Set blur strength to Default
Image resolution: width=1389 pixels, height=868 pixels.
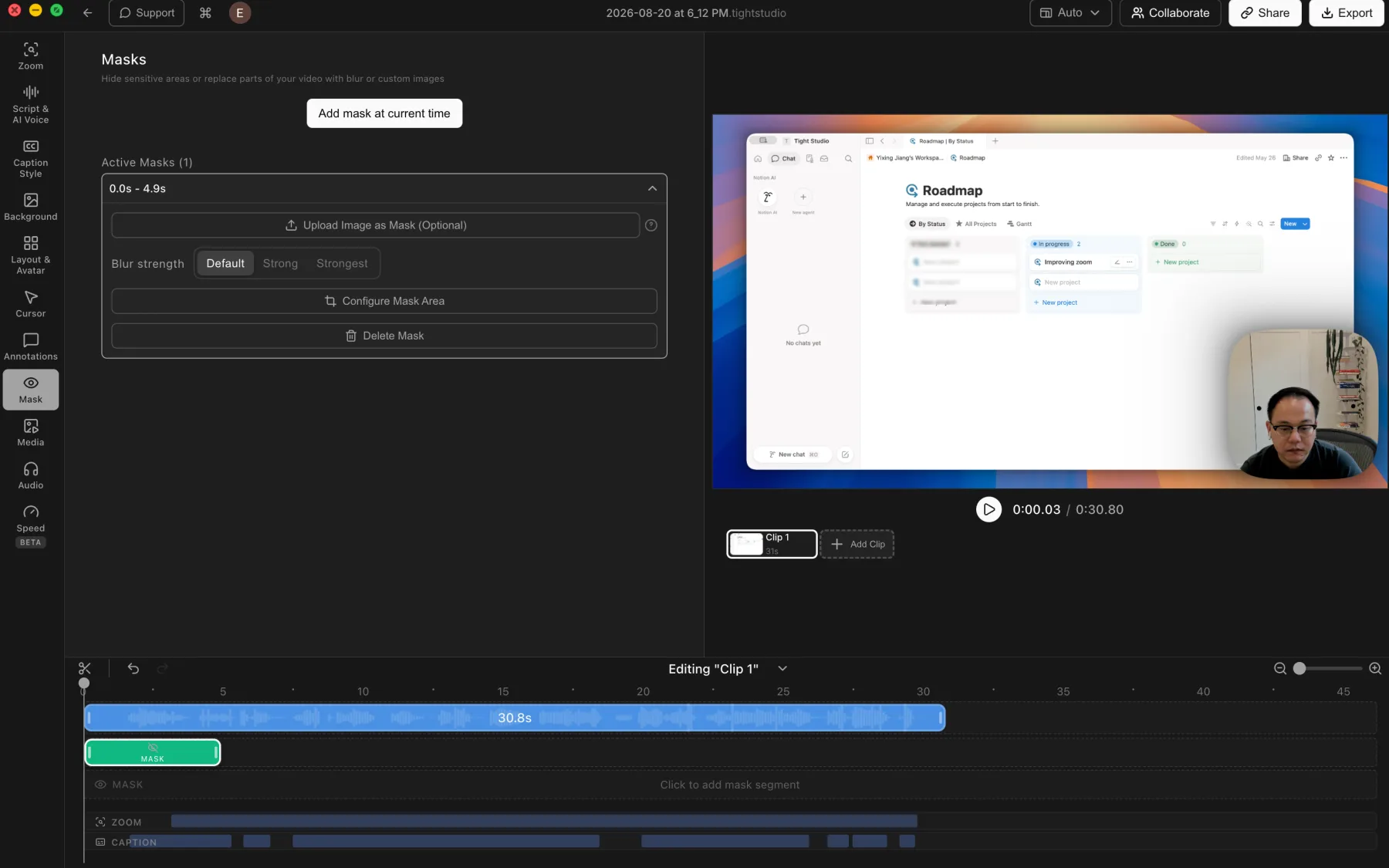click(x=225, y=263)
